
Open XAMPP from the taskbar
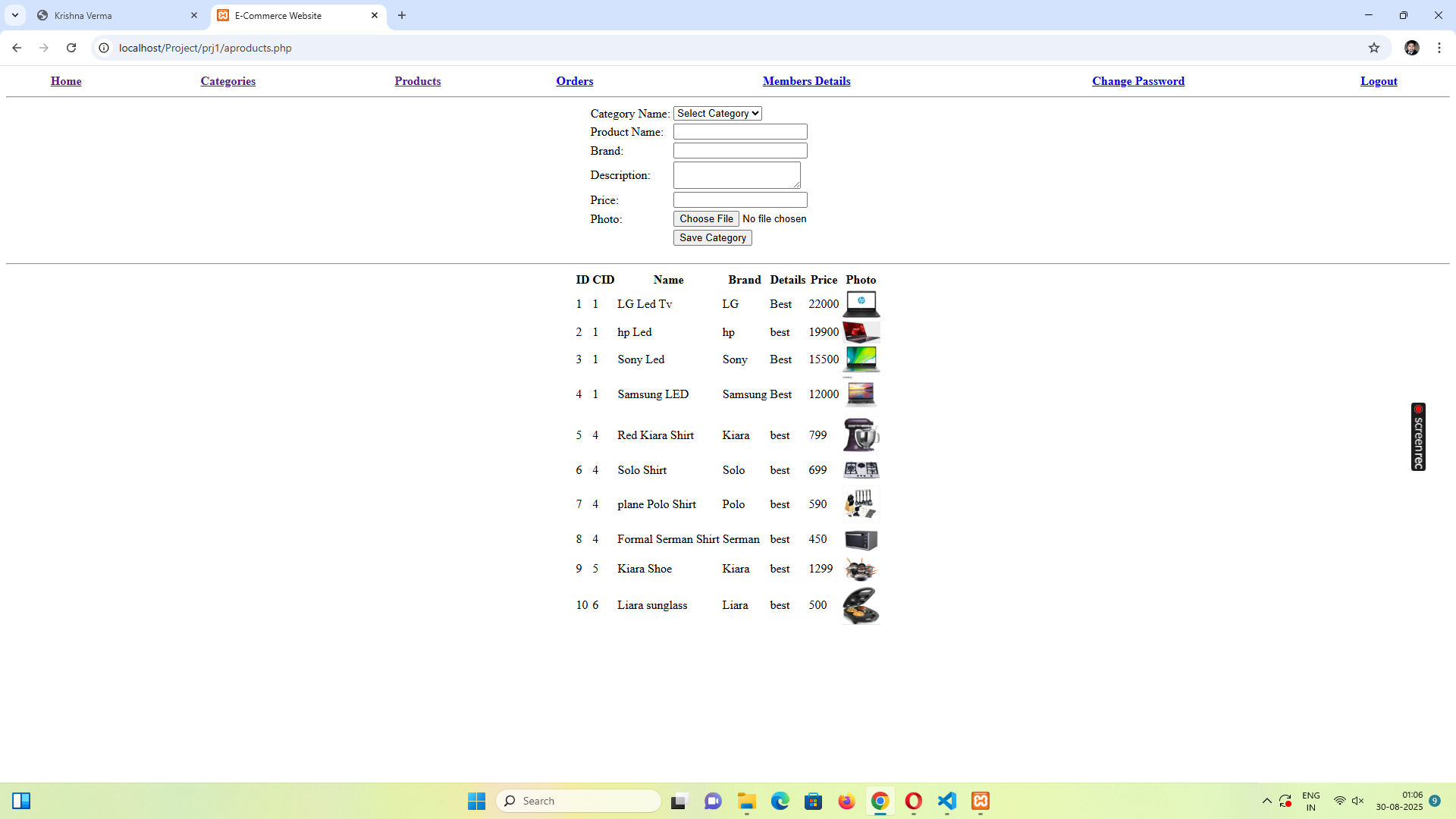(x=981, y=801)
